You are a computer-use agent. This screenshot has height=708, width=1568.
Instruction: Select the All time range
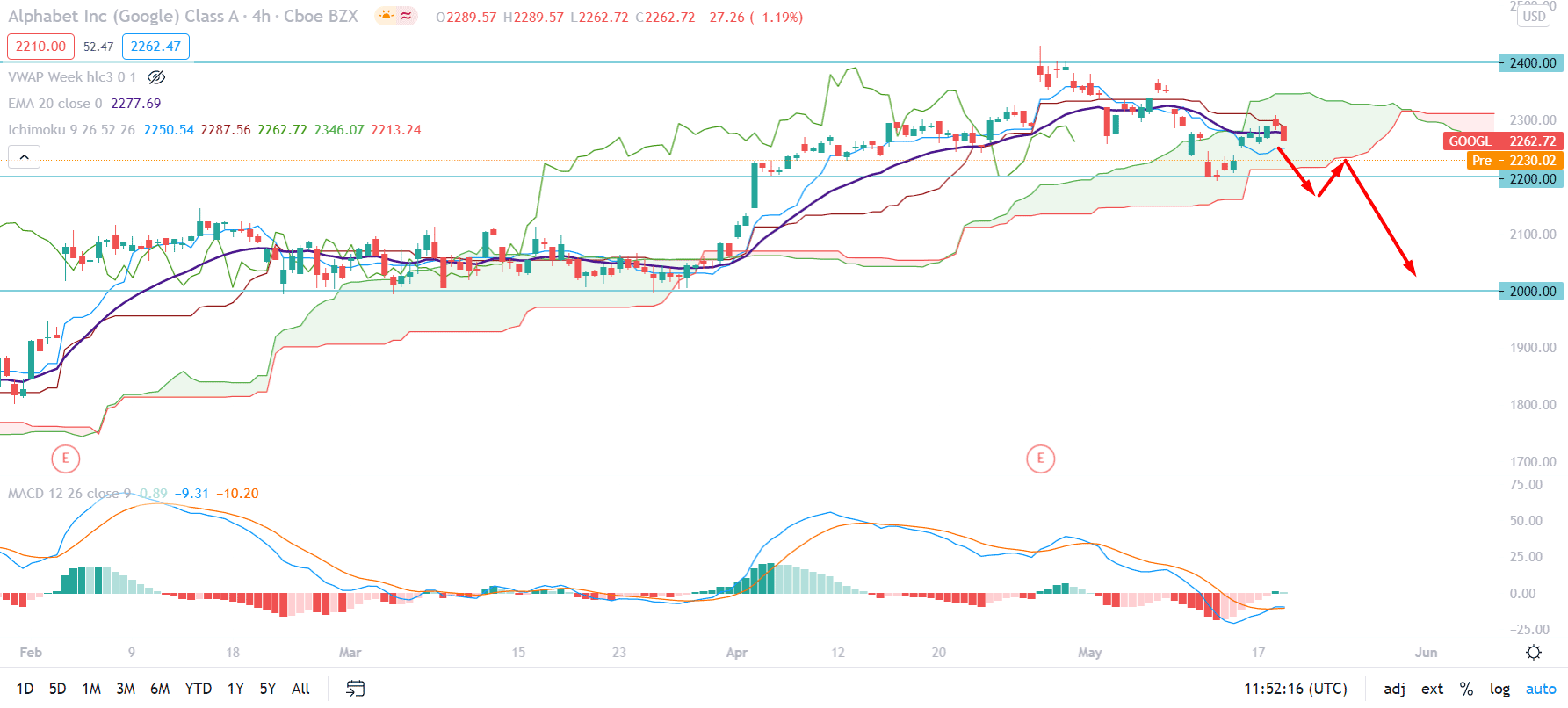[x=300, y=689]
